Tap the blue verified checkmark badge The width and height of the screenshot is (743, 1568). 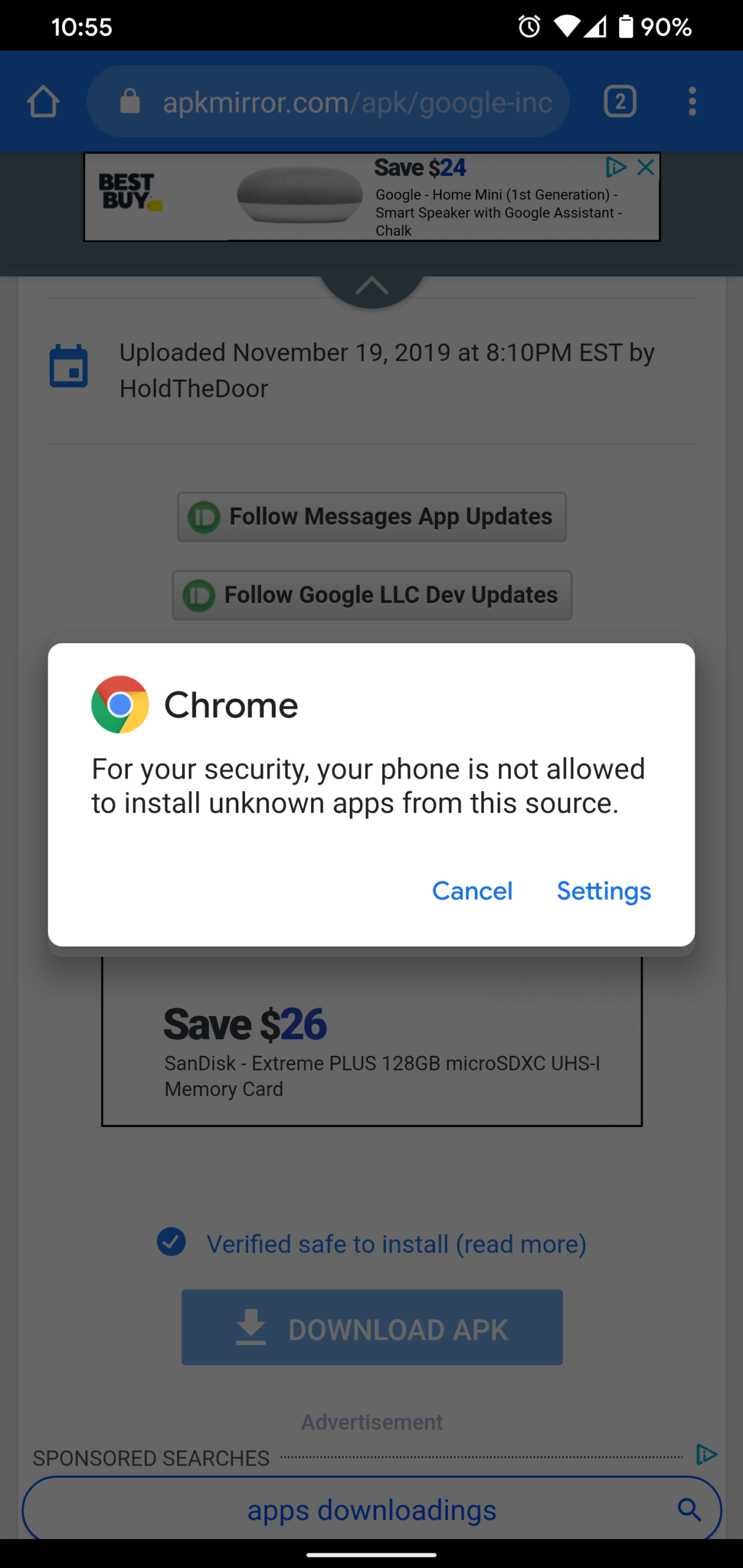172,1242
